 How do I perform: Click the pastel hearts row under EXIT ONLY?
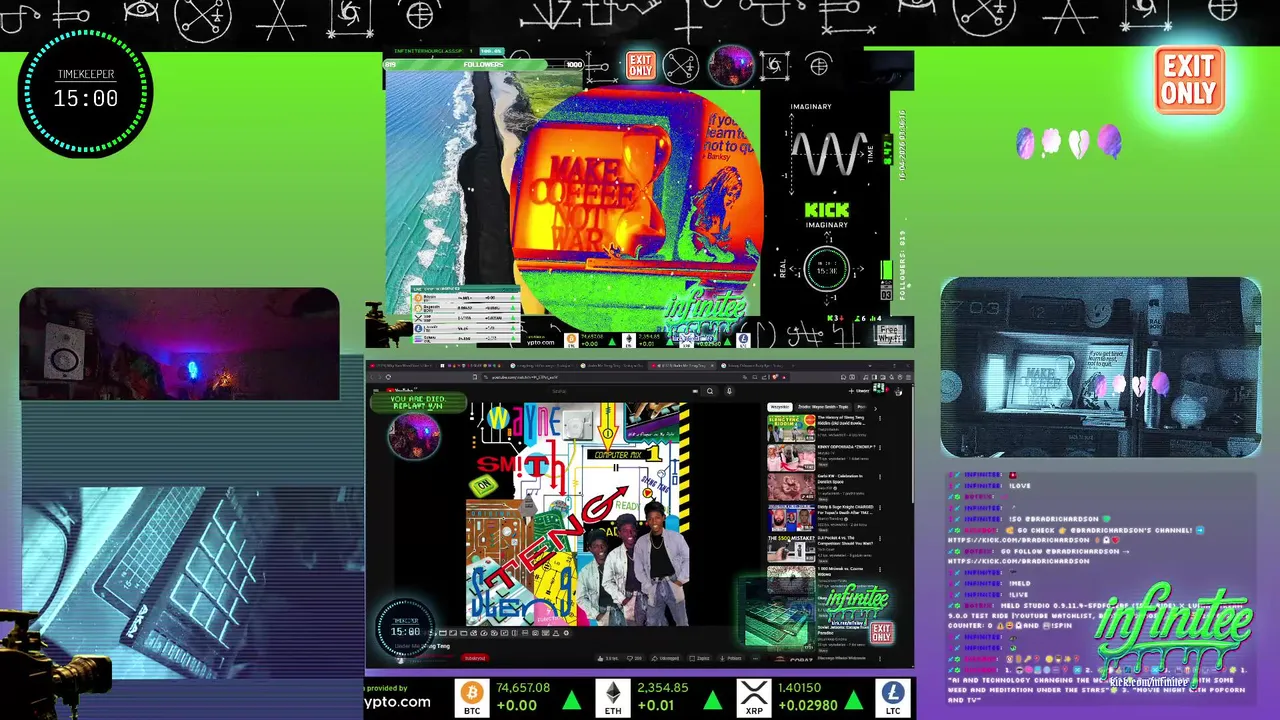pos(1069,143)
